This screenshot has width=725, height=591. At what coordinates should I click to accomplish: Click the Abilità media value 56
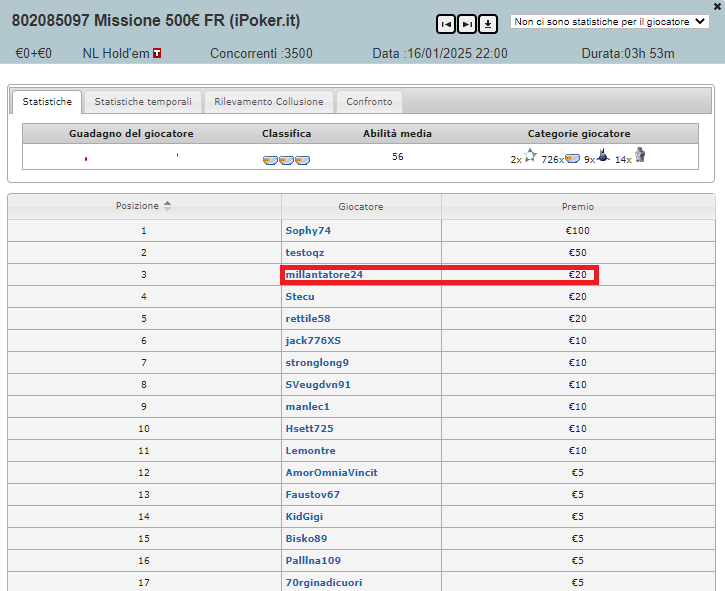pos(398,157)
